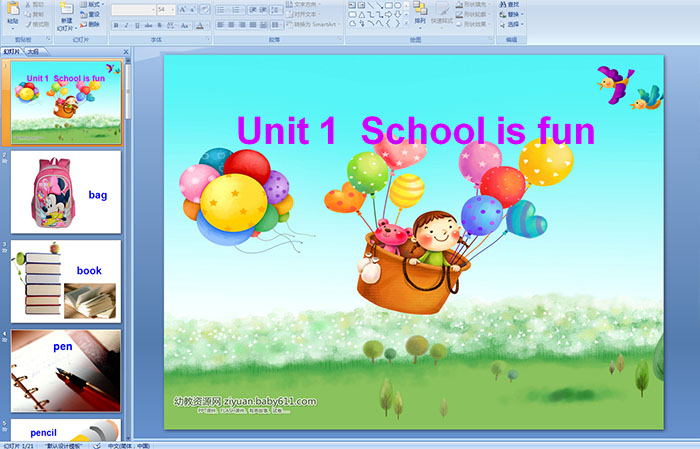Click the Replace (替换) button
This screenshot has height=449, width=700.
click(x=511, y=14)
